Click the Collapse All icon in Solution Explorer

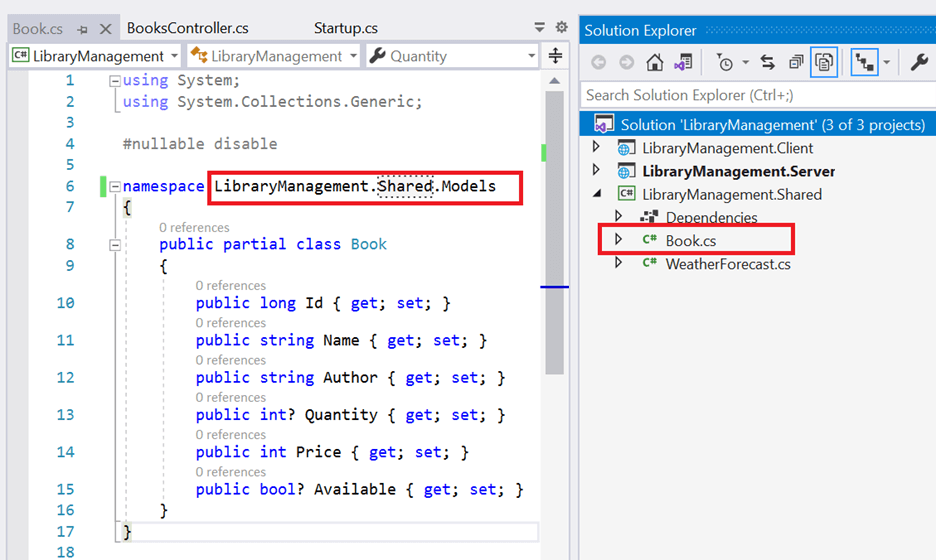pyautogui.click(x=796, y=63)
